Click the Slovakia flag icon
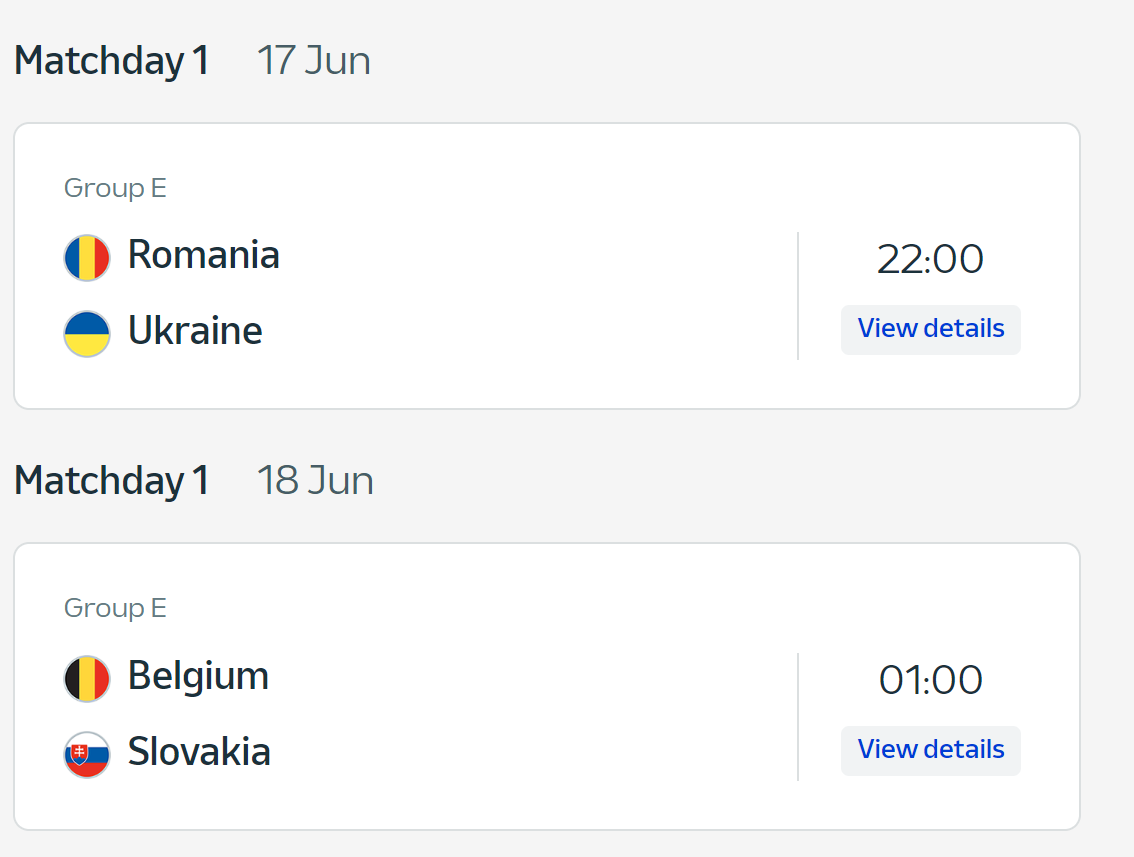The image size is (1134, 857). pos(87,754)
